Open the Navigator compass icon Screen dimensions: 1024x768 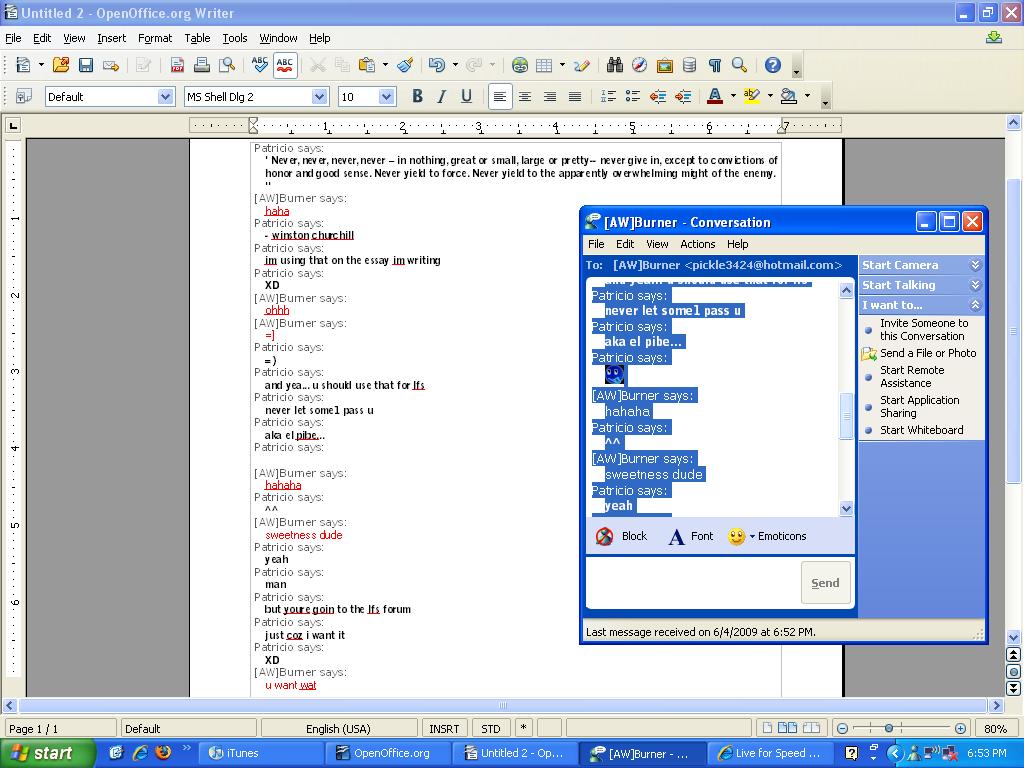(639, 65)
